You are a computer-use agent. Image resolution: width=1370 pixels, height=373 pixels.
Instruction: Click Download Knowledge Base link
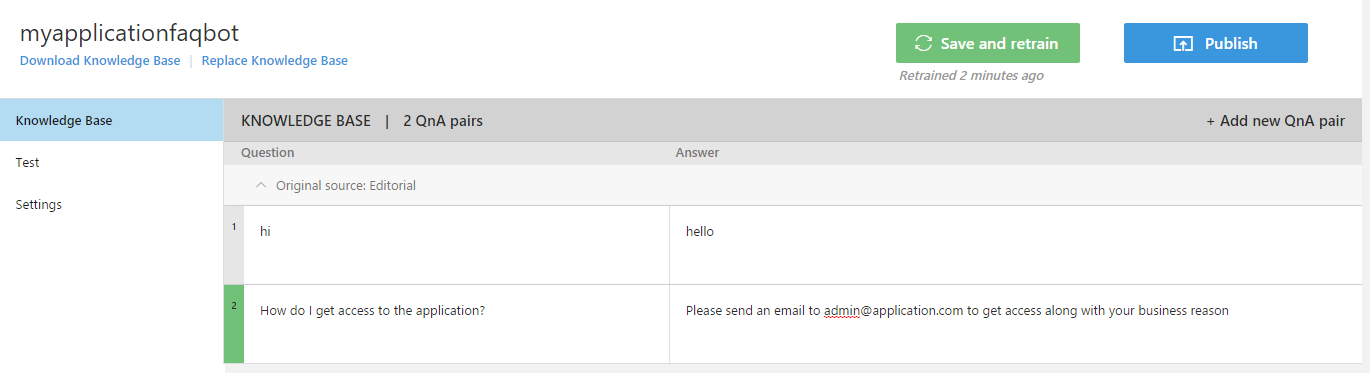[100, 61]
